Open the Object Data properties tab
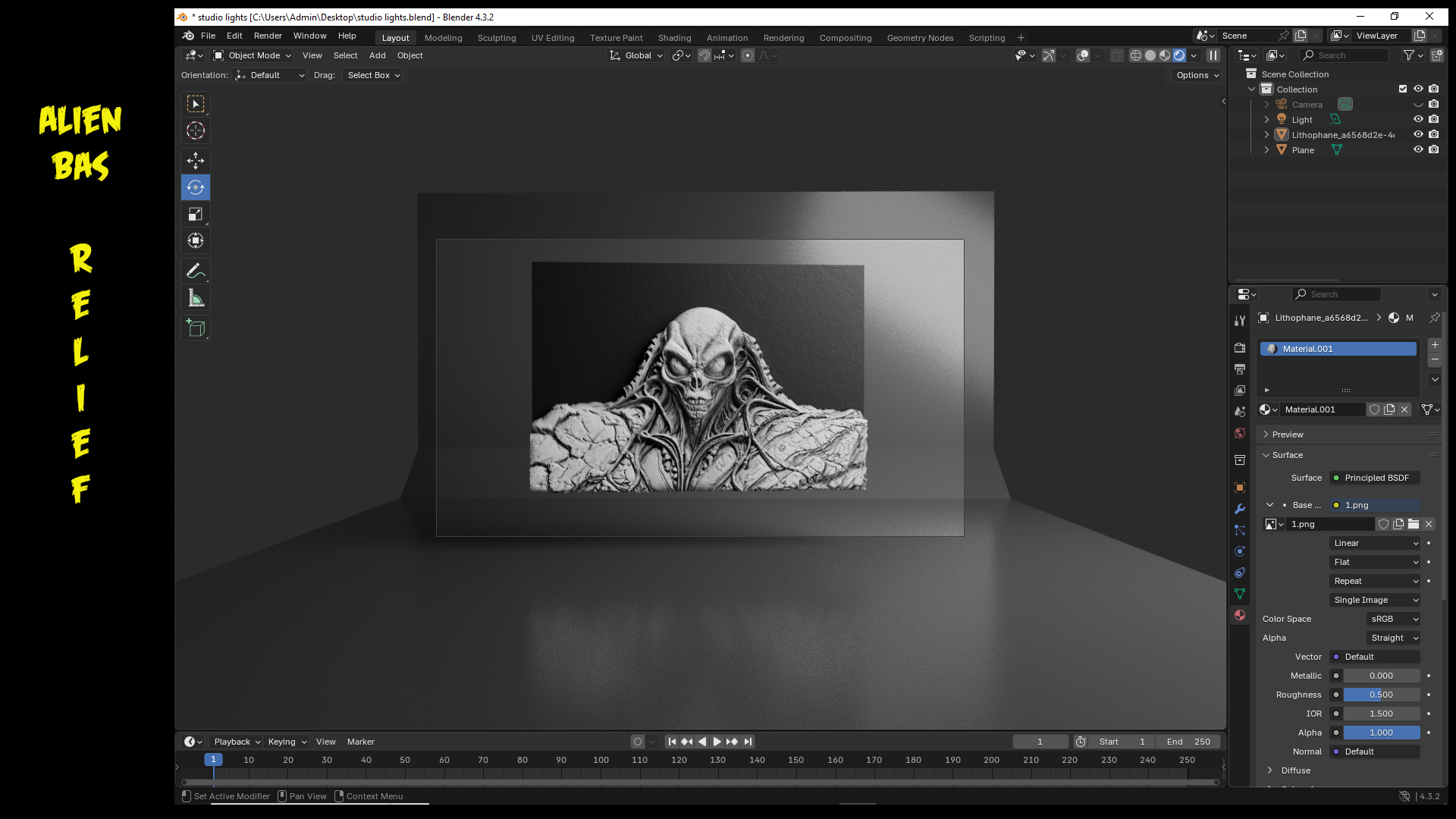1456x819 pixels. pos(1240,594)
